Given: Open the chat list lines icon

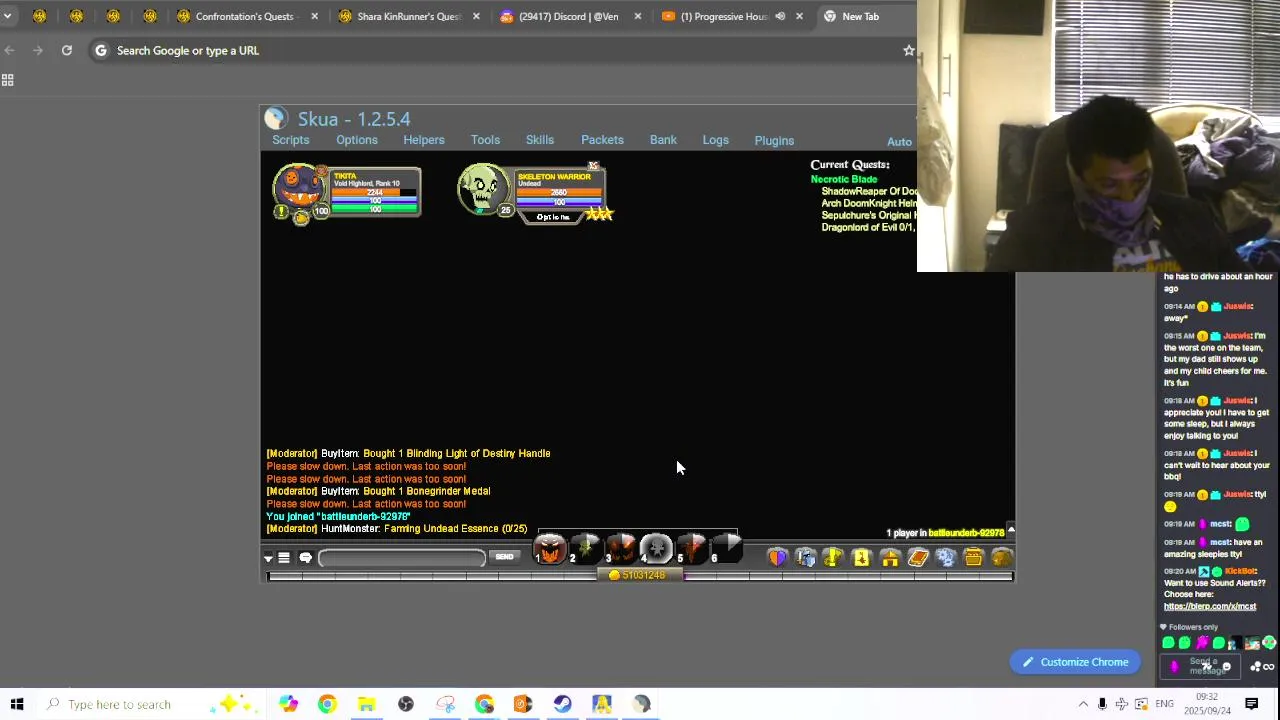Looking at the screenshot, I should (284, 558).
